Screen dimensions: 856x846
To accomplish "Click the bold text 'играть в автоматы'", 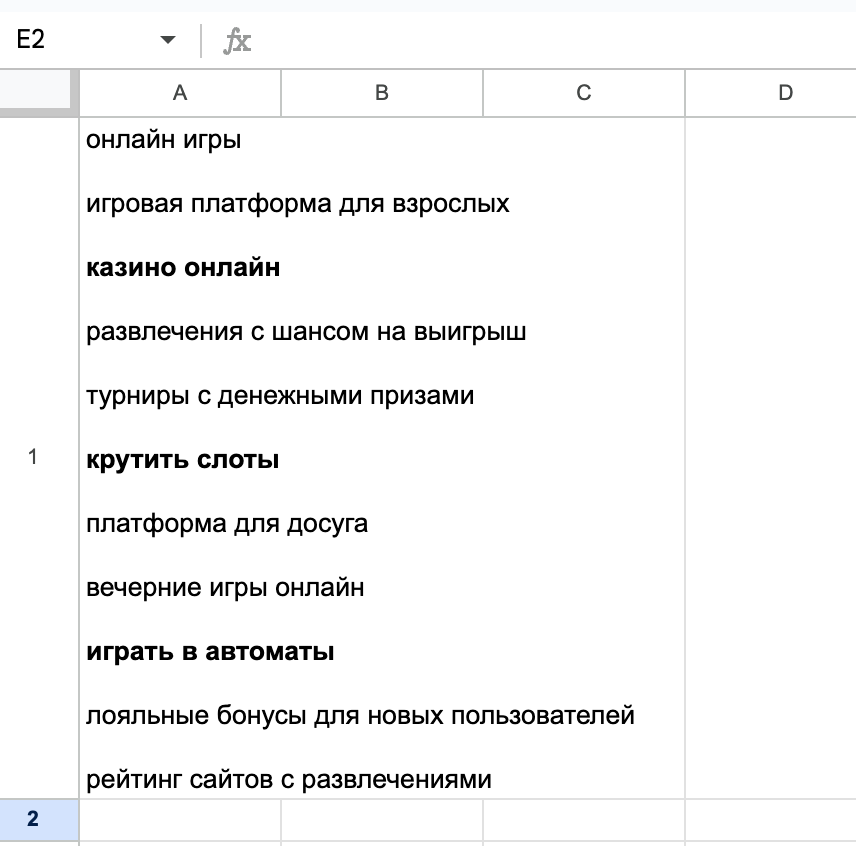I will click(210, 652).
